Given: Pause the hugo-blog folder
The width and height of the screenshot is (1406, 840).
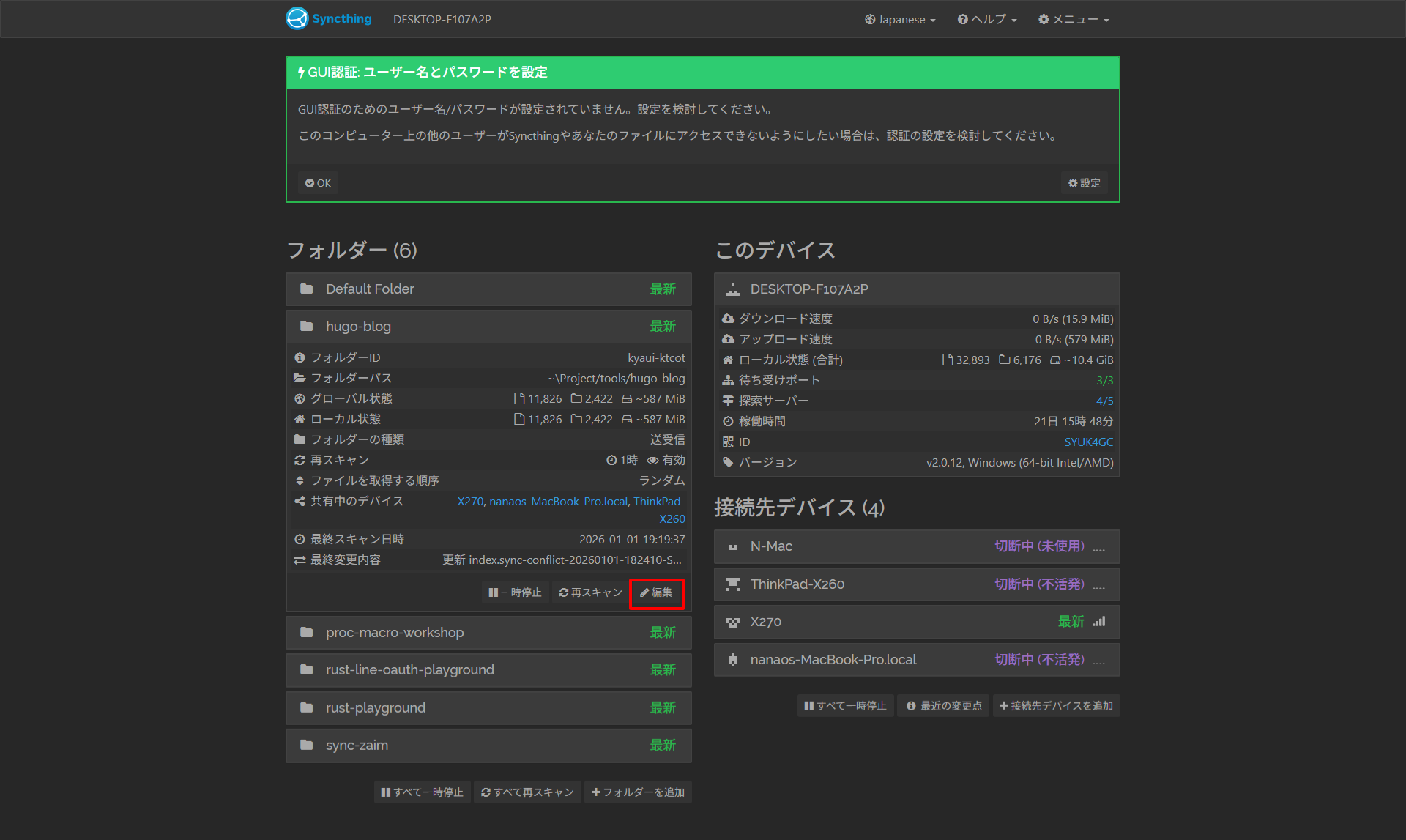Looking at the screenshot, I should point(515,592).
